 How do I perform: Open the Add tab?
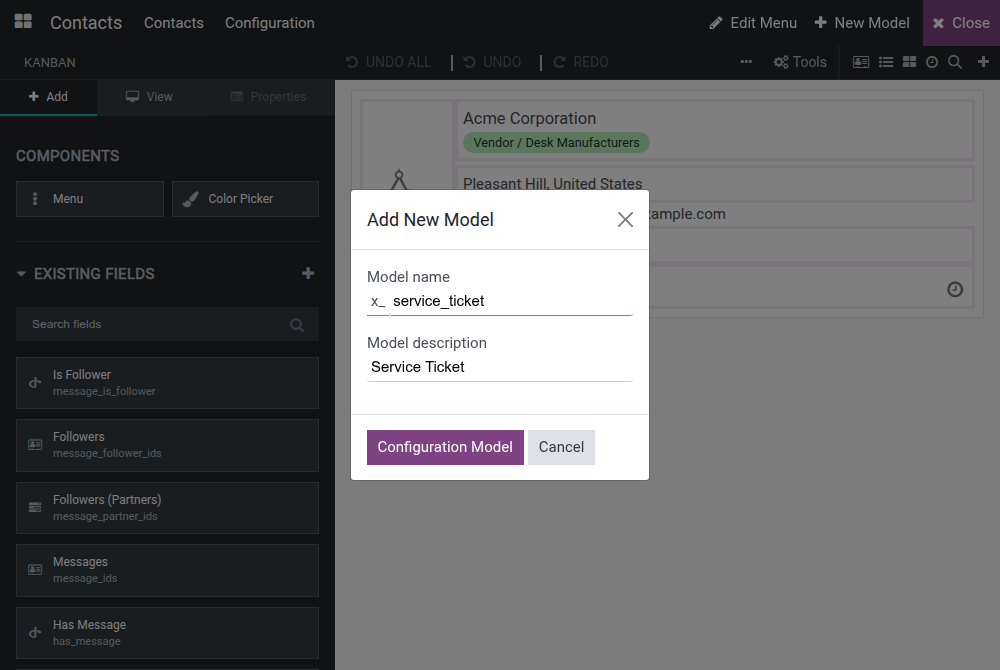(48, 97)
